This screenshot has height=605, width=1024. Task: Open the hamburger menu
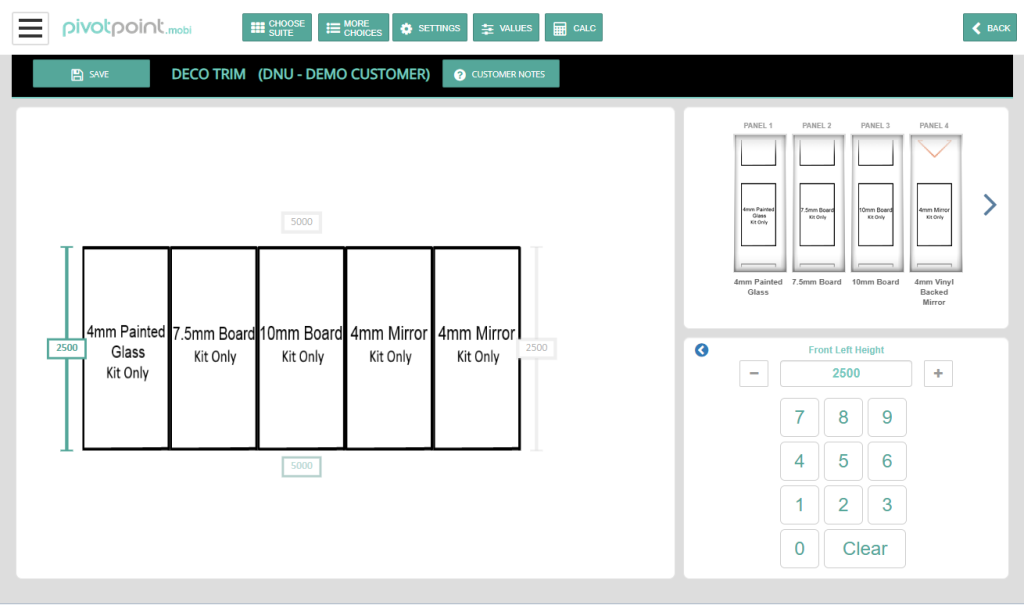pos(30,28)
